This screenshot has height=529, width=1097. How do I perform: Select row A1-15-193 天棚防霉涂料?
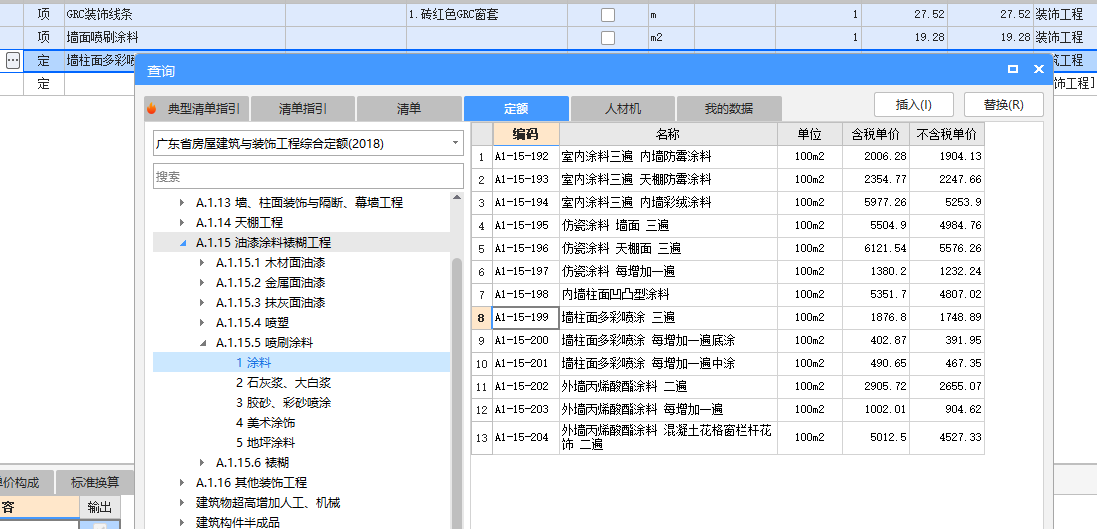[728, 180]
